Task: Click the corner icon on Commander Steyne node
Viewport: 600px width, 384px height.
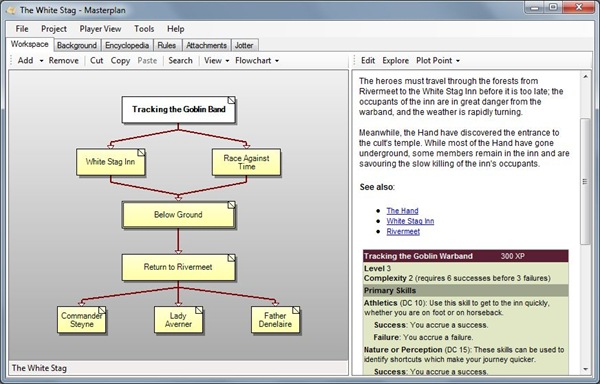Action: tap(102, 310)
